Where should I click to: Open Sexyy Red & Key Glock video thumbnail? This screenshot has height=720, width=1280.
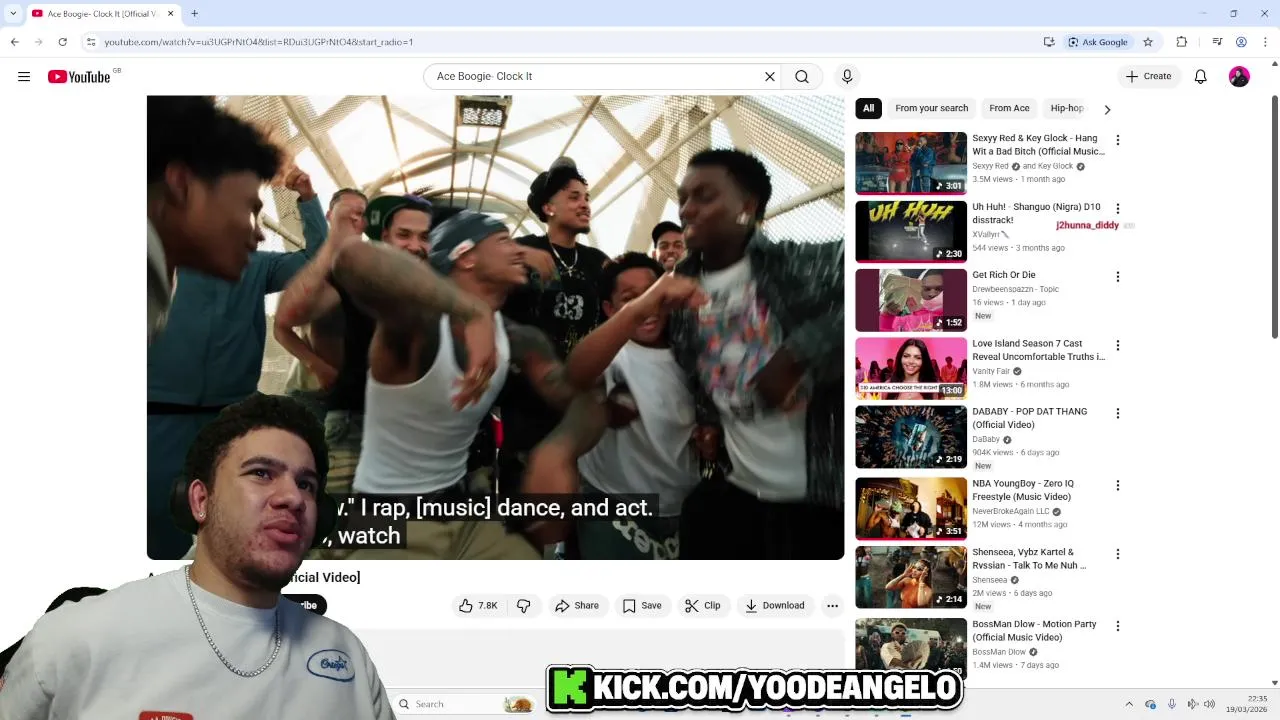911,163
